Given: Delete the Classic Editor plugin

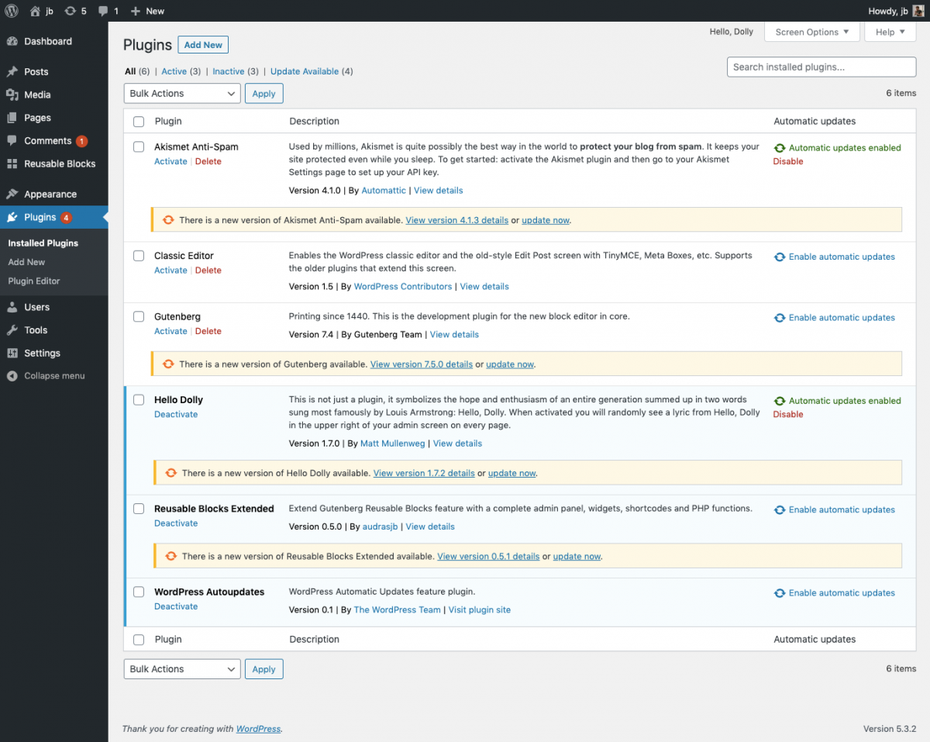Looking at the screenshot, I should coord(208,270).
